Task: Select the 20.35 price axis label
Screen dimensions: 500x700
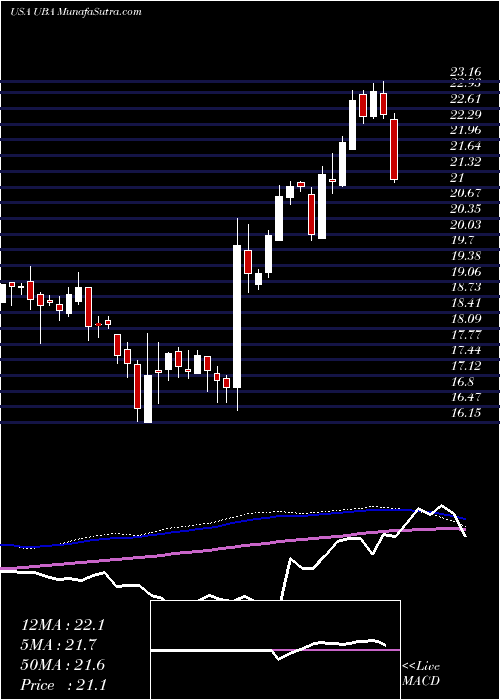Action: pos(465,209)
